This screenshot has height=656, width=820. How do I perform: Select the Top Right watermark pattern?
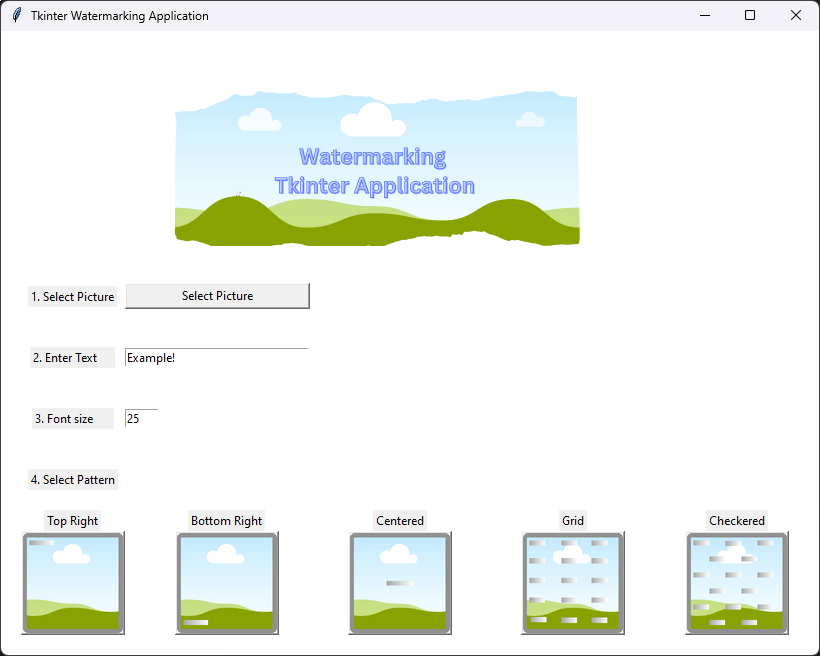point(72,582)
